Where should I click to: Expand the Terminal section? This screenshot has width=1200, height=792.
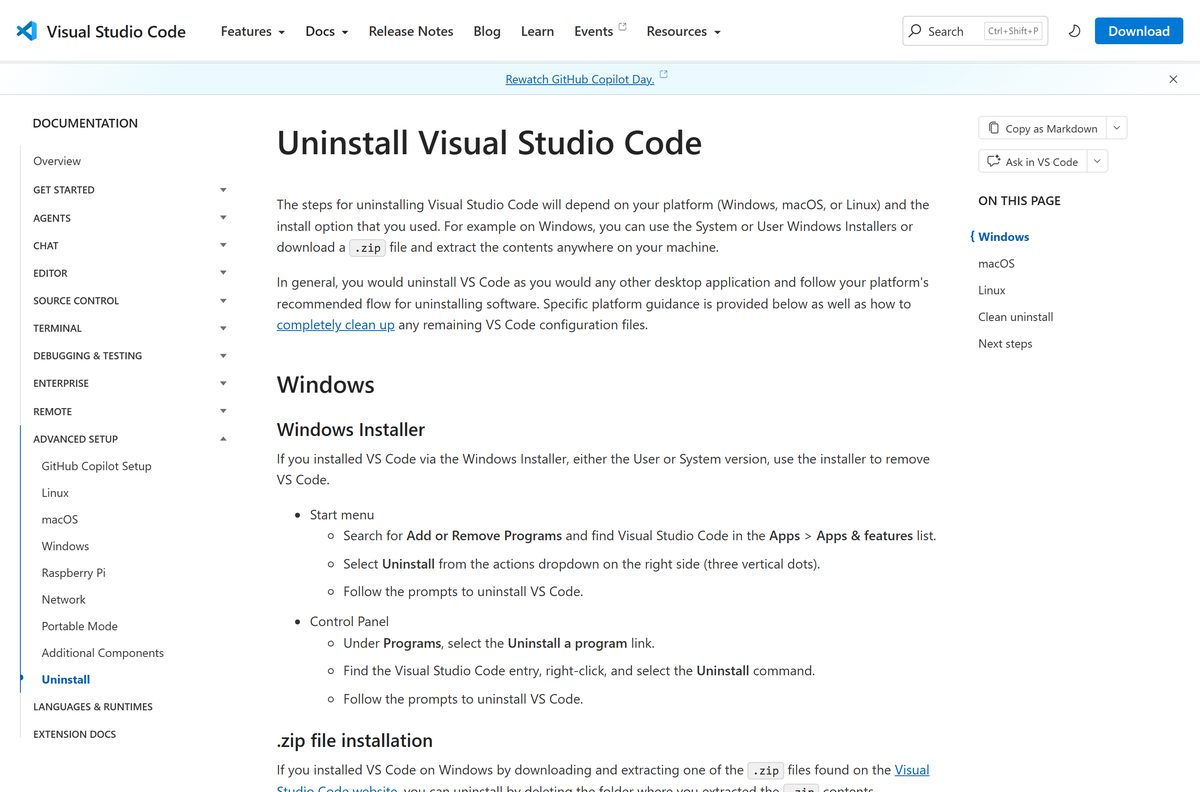(x=223, y=328)
